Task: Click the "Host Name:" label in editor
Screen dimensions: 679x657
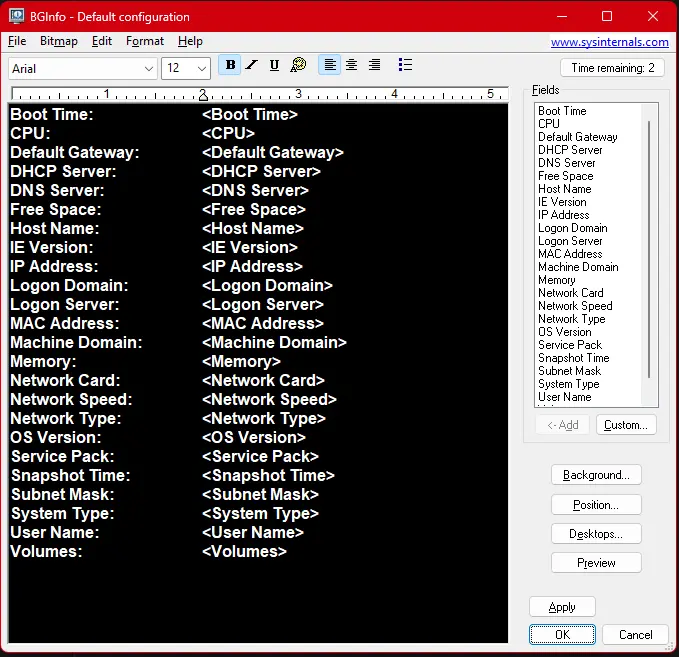Action: click(x=55, y=228)
